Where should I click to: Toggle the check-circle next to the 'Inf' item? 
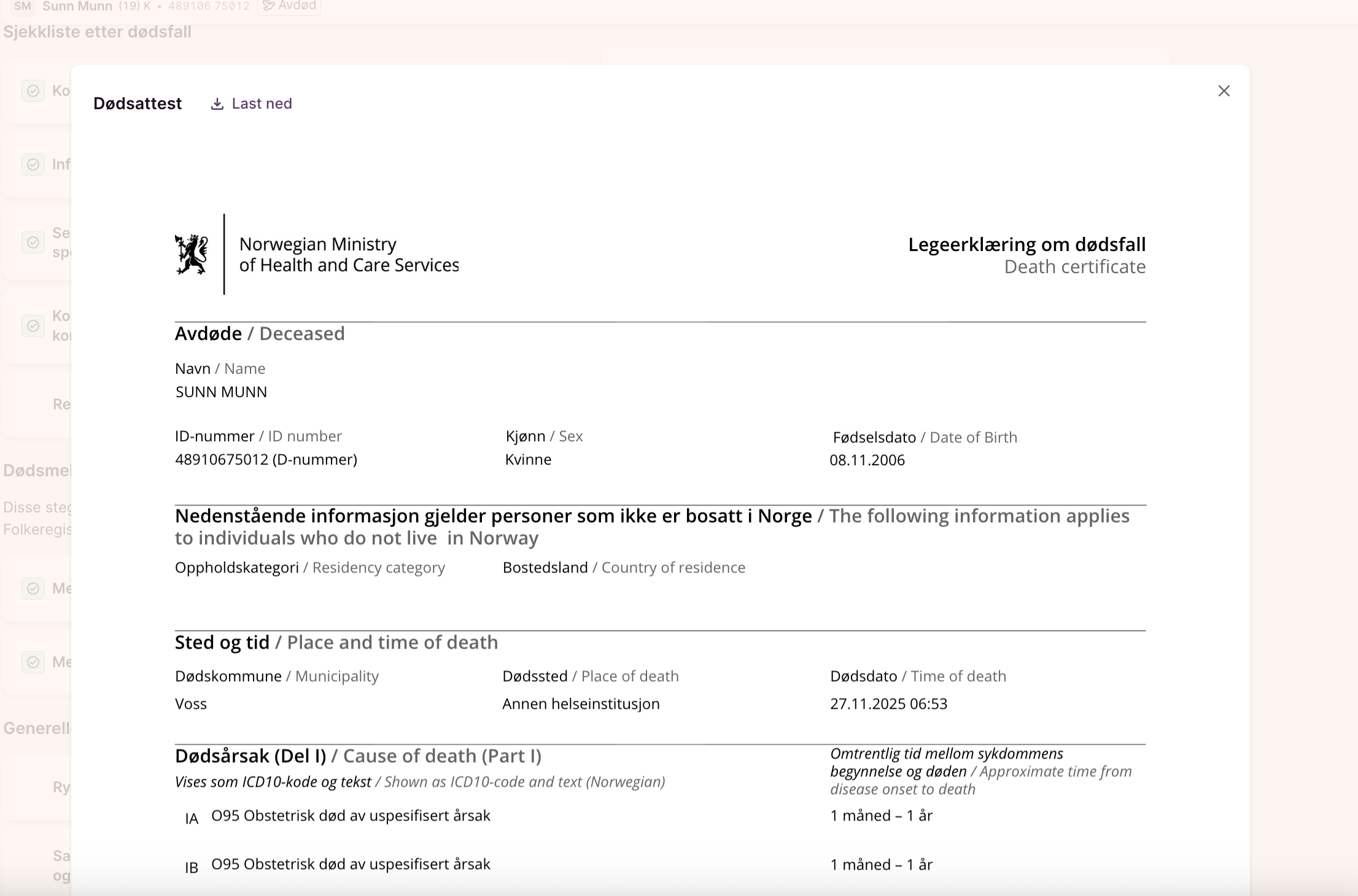(x=33, y=164)
